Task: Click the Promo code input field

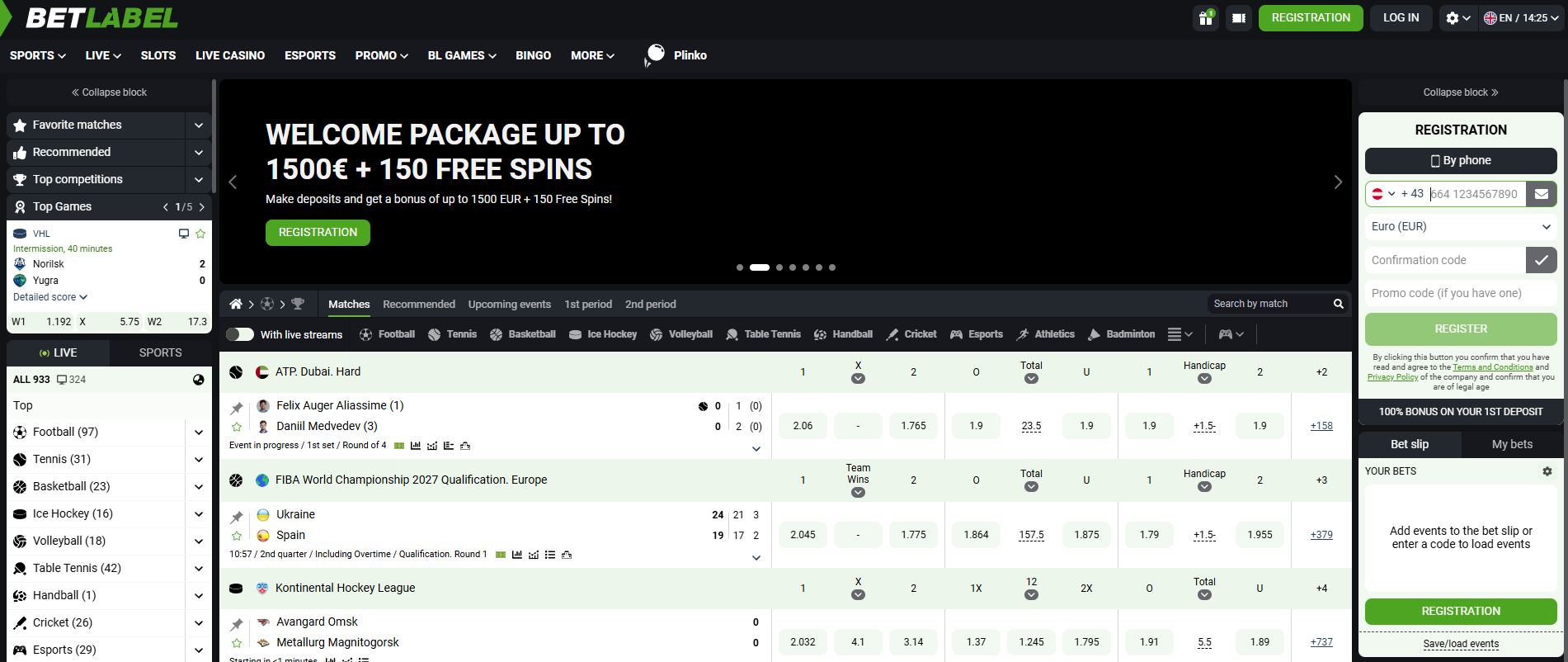Action: pos(1461,293)
